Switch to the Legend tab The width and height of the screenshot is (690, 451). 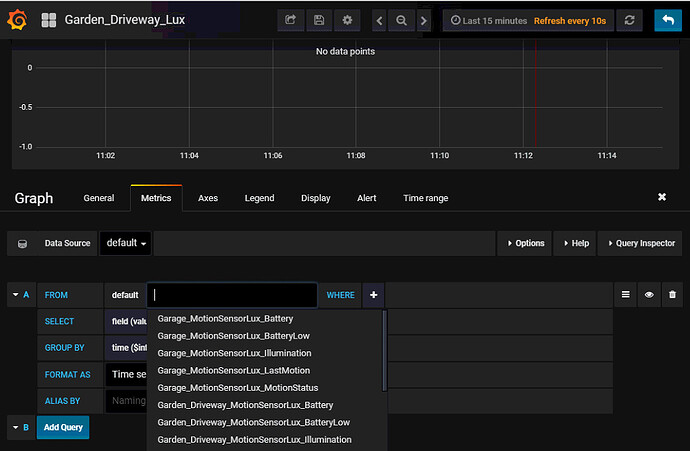(259, 198)
